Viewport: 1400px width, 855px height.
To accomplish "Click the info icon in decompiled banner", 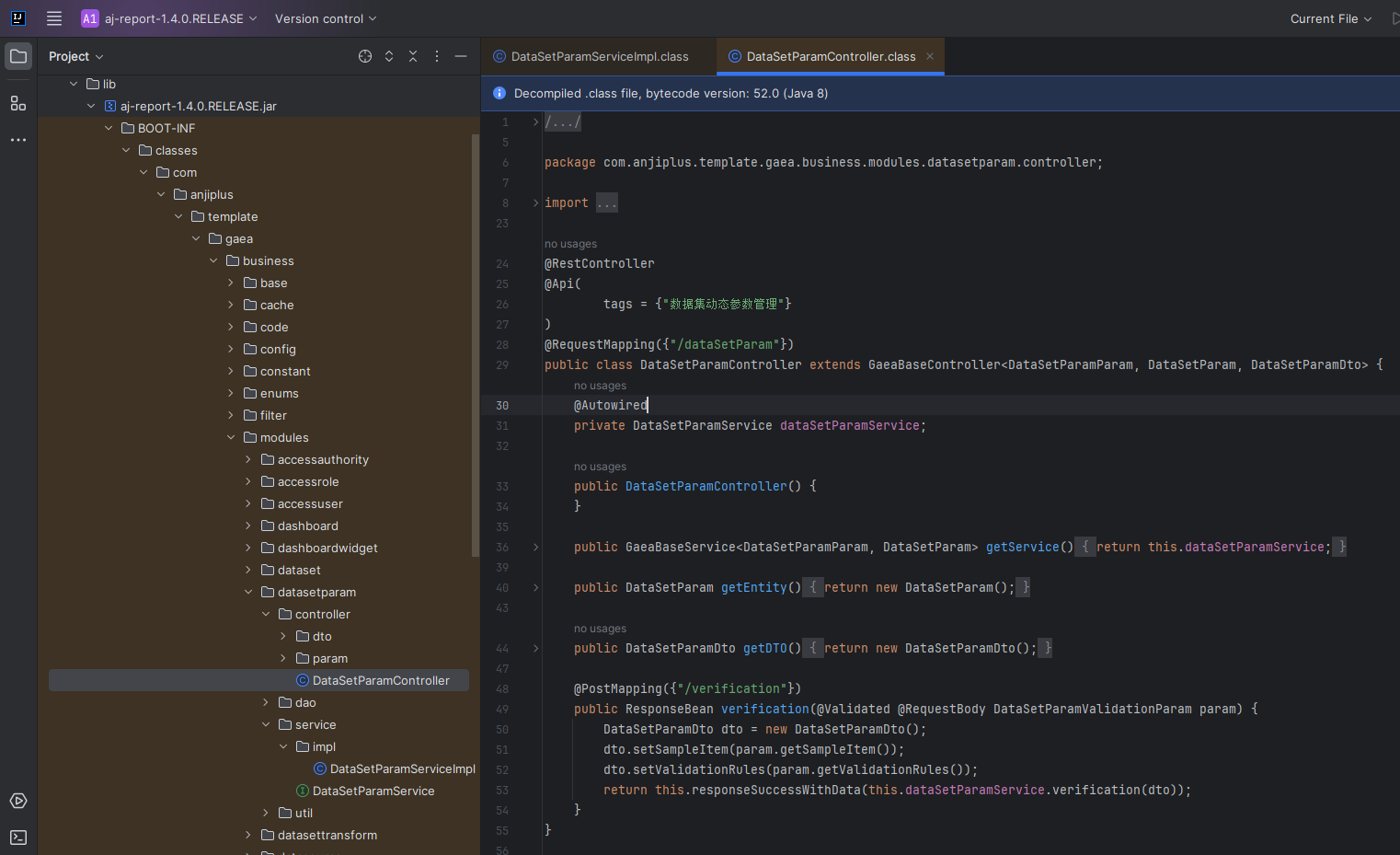I will click(x=499, y=93).
